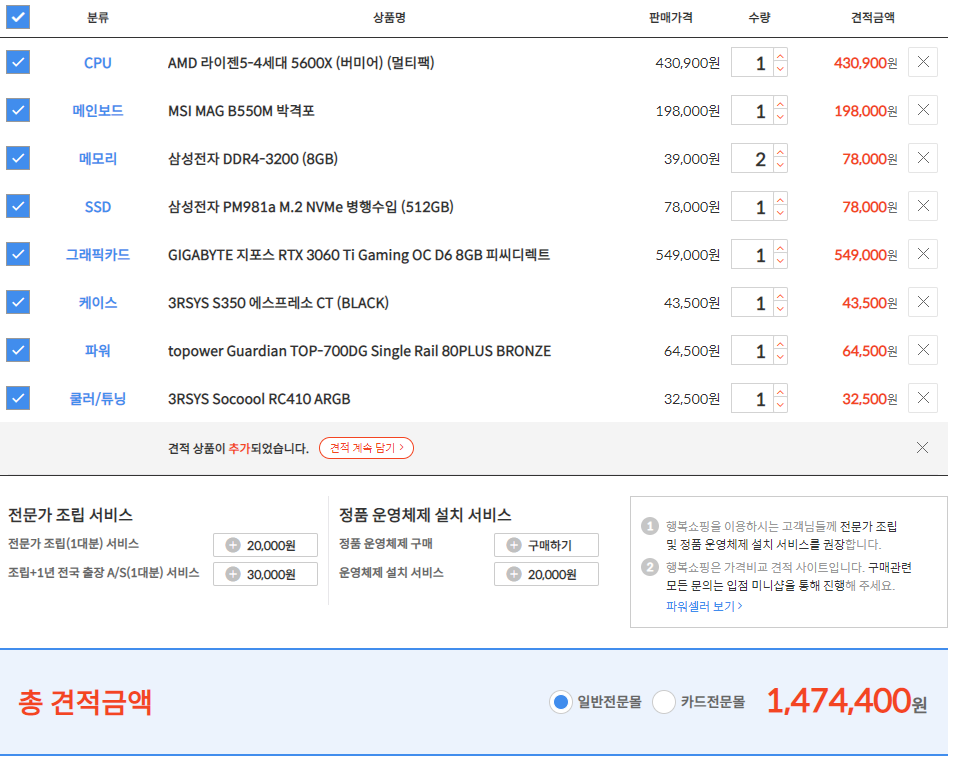Open topower Guardian TOP-700DG product name
Image resolution: width=954 pixels, height=761 pixels.
[360, 351]
